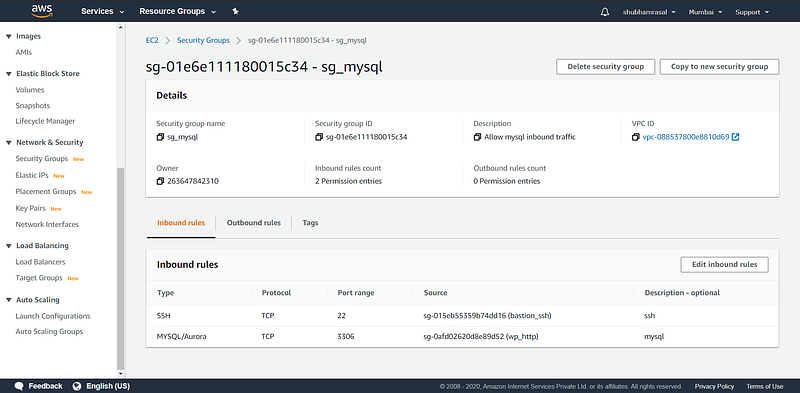
Task: Click source sg-015eb55359b74dd16 (bastion_ssh)
Action: click(487, 316)
